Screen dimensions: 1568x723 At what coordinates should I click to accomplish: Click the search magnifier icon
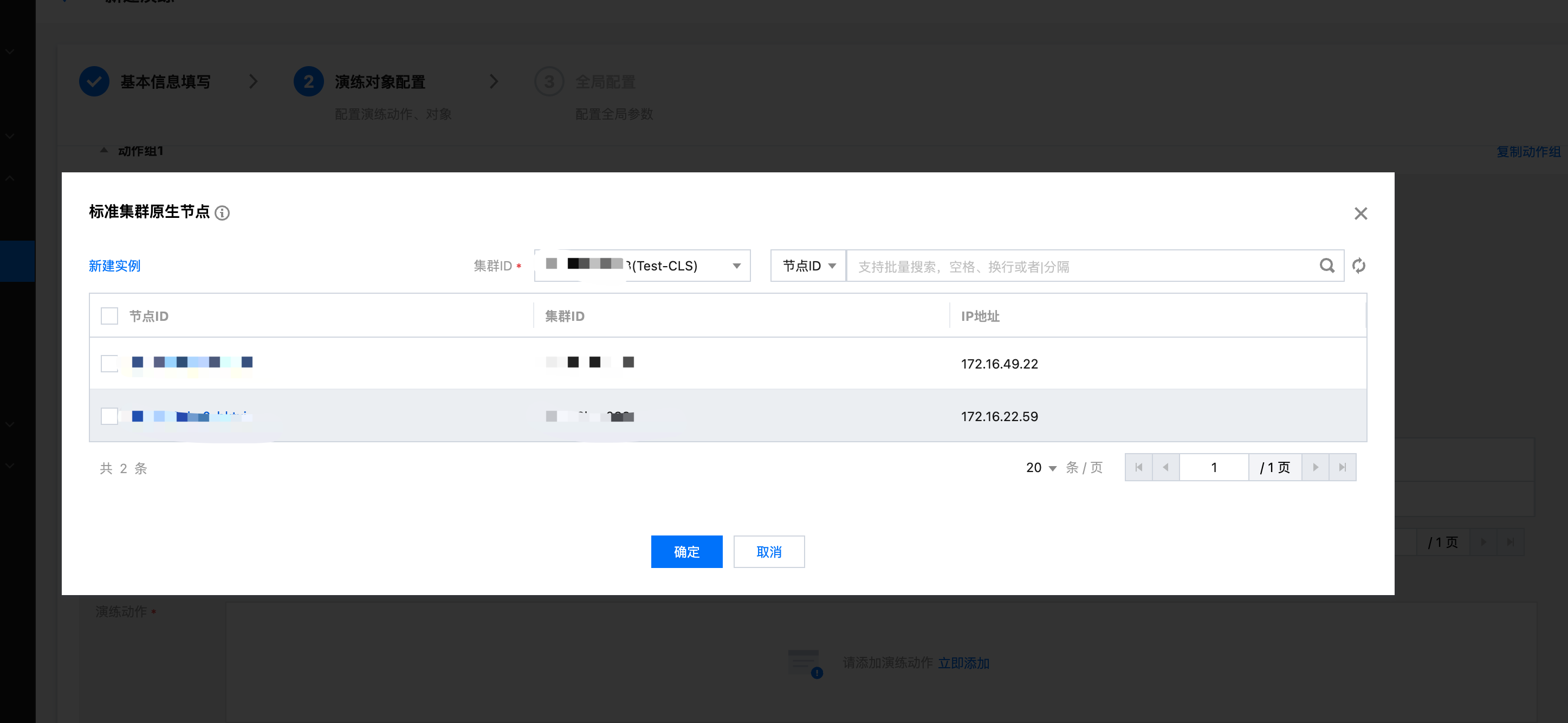(1326, 266)
